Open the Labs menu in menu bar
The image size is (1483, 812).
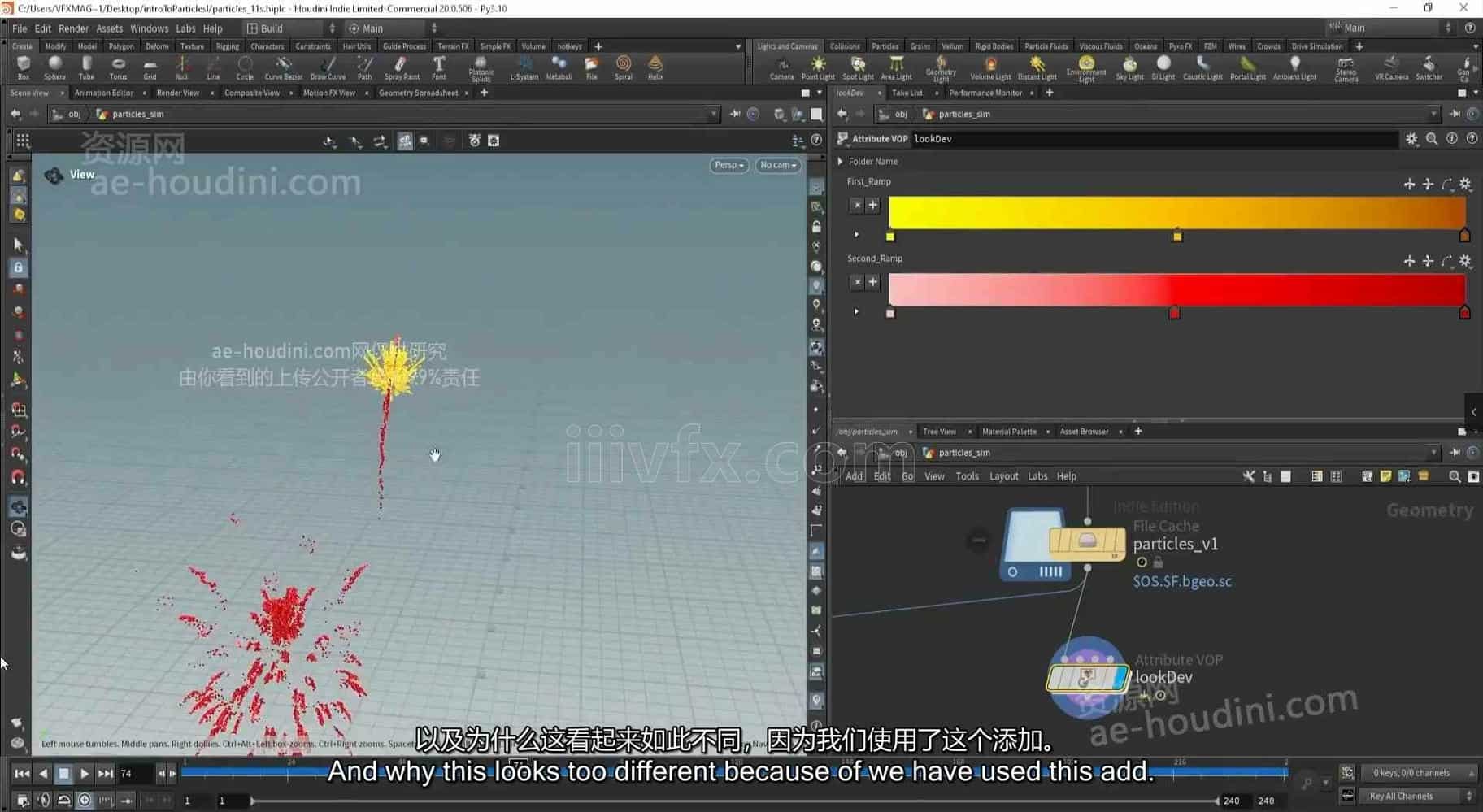click(x=186, y=28)
